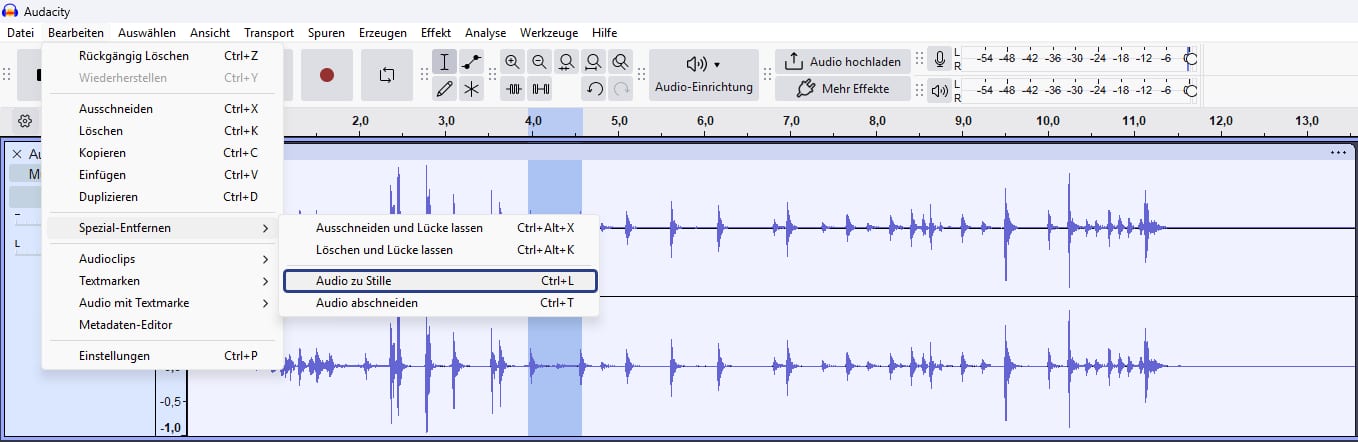Click the Audacity title bar logo

12,11
